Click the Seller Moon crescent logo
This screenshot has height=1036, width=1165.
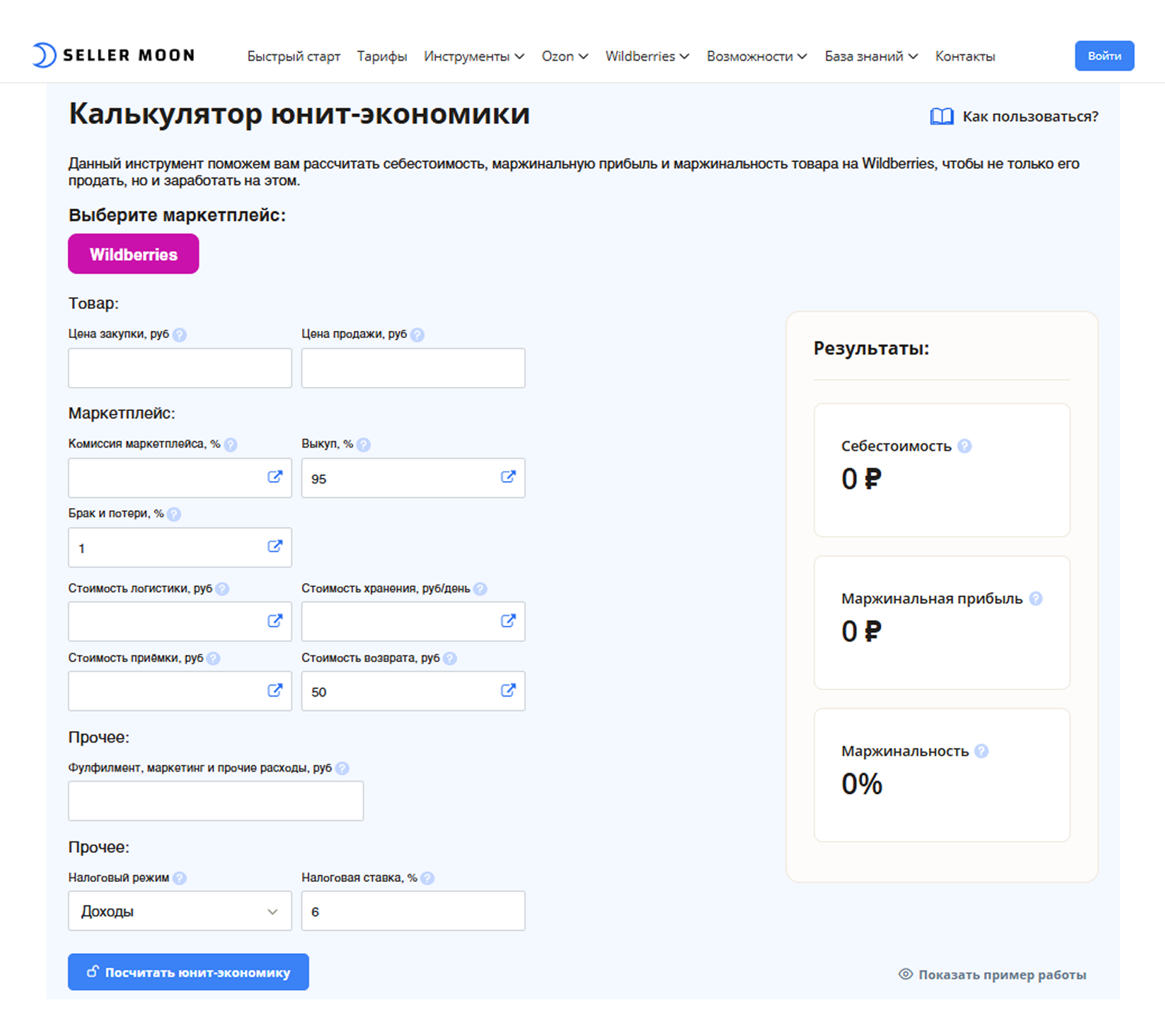click(x=44, y=55)
